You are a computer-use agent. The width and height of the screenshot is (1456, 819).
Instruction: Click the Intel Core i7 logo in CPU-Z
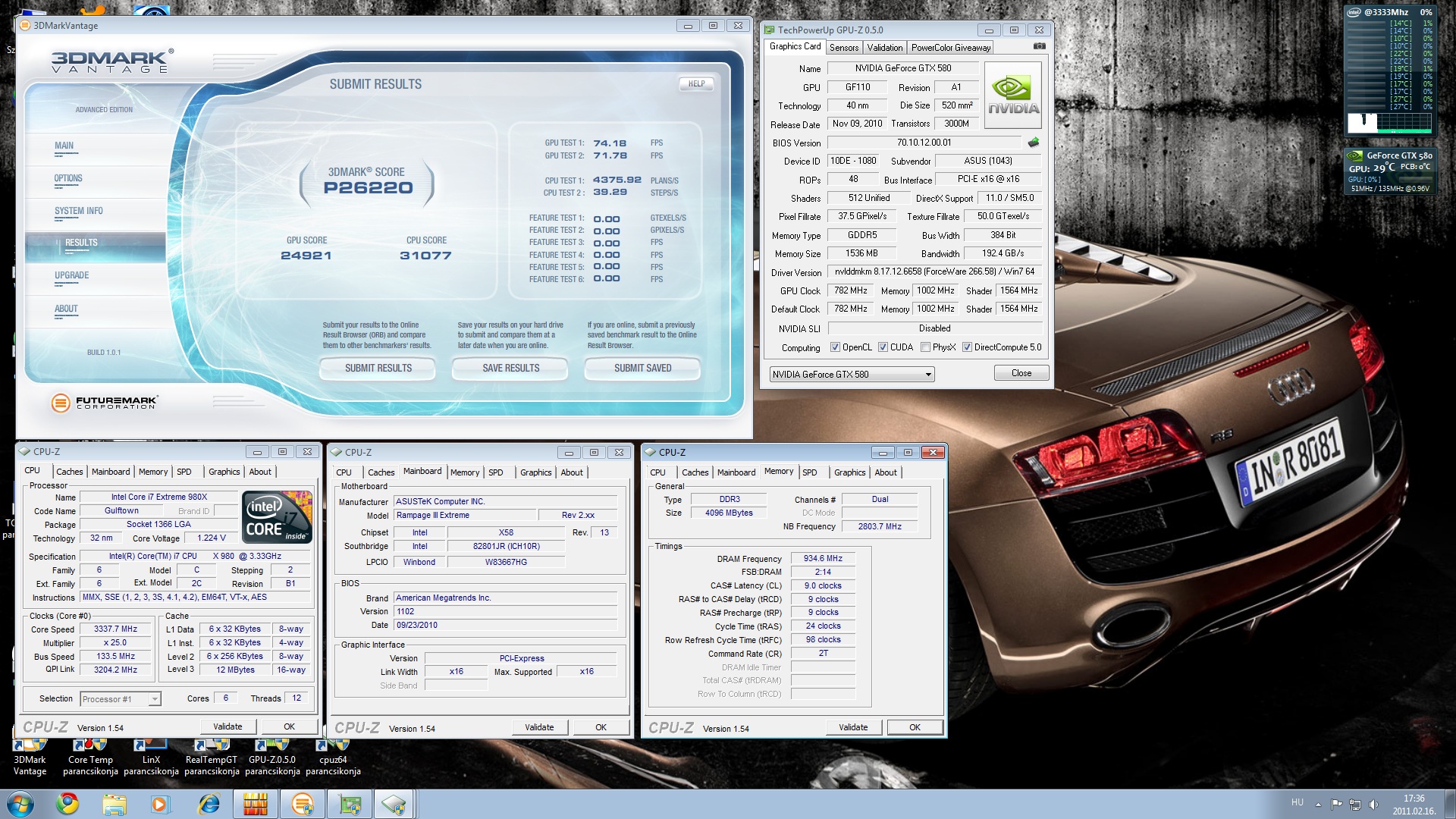pyautogui.click(x=278, y=517)
